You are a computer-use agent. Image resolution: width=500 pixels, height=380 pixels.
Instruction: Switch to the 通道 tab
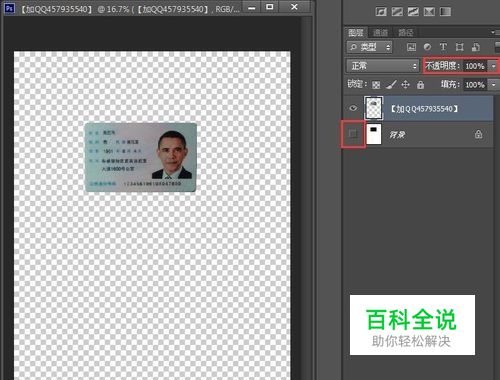tap(380, 32)
